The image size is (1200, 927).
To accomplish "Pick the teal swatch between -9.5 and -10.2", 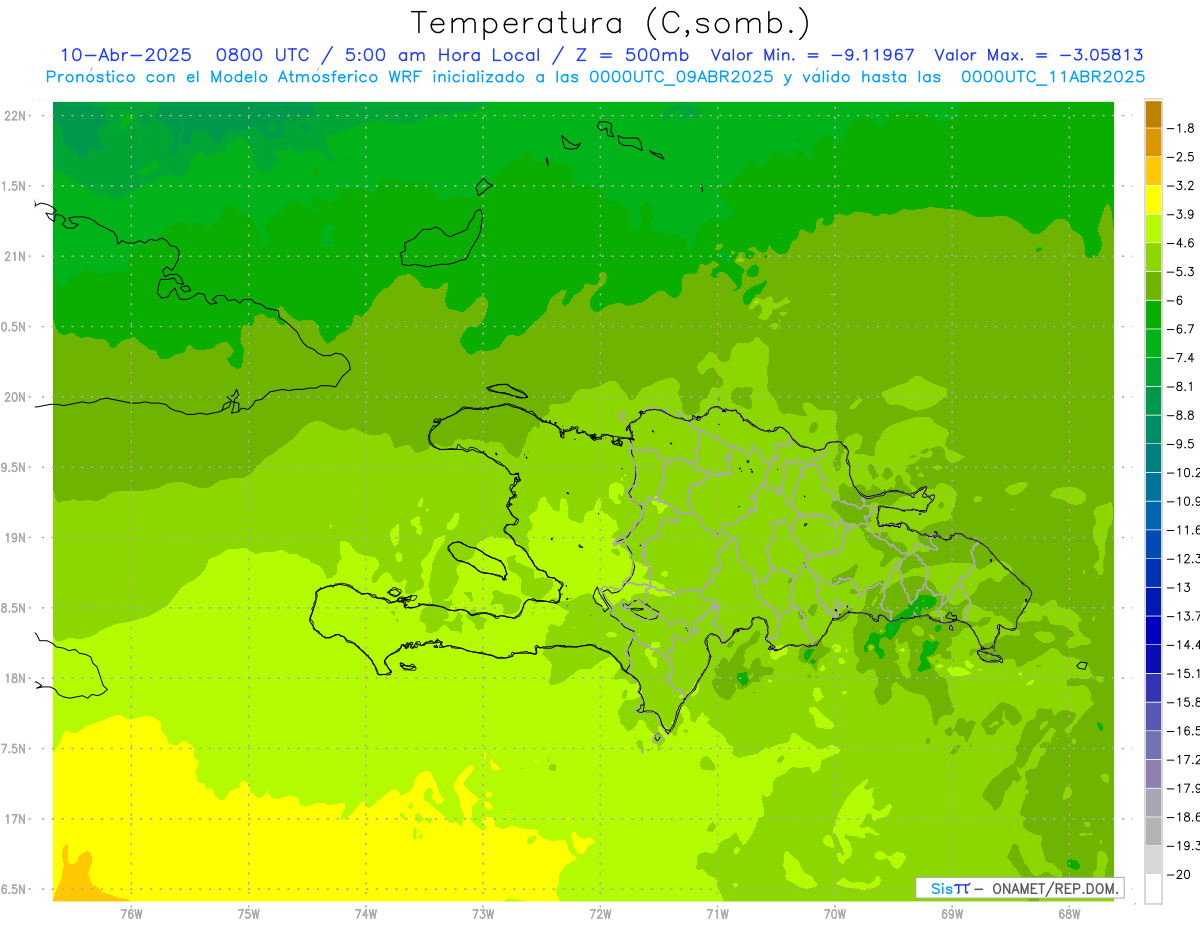I will pos(1153,458).
